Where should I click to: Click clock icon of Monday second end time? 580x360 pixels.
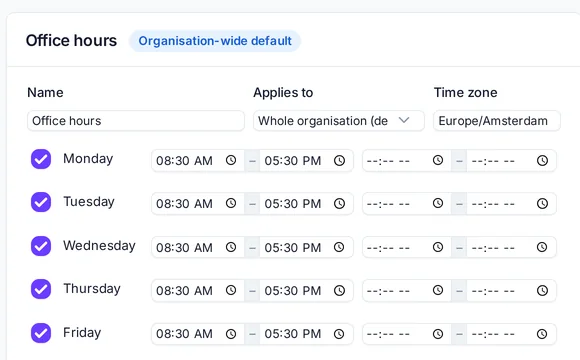[542, 160]
